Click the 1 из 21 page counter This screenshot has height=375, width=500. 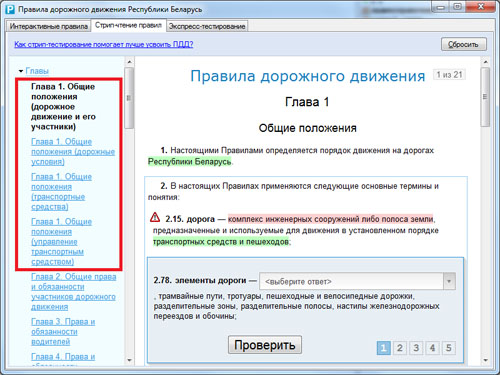pyautogui.click(x=449, y=75)
